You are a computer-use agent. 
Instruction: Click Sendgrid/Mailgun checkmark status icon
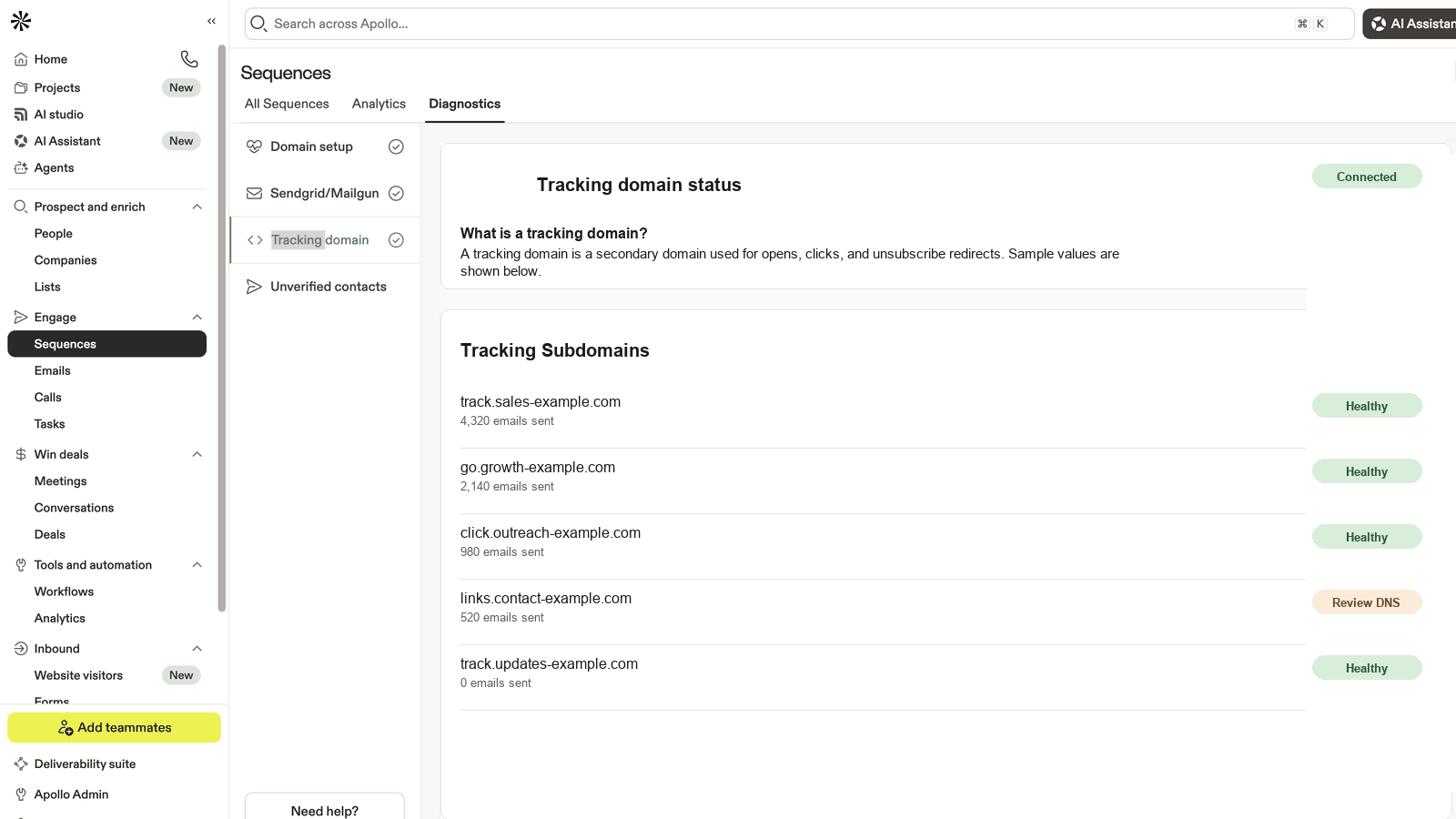pyautogui.click(x=396, y=193)
